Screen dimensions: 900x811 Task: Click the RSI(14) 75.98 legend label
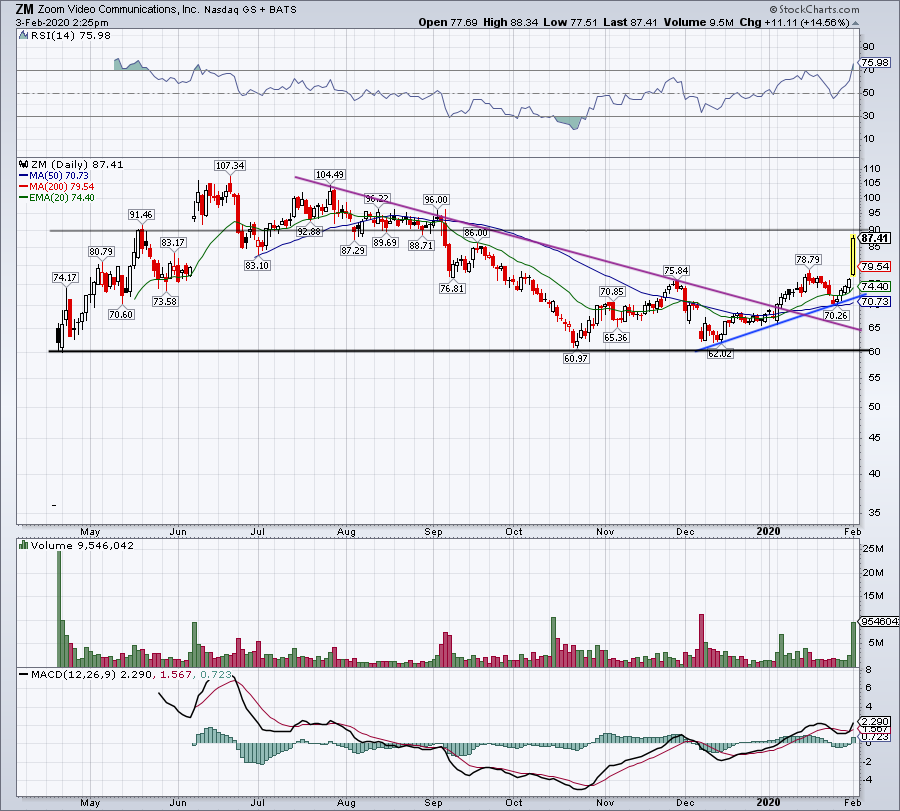coord(70,36)
